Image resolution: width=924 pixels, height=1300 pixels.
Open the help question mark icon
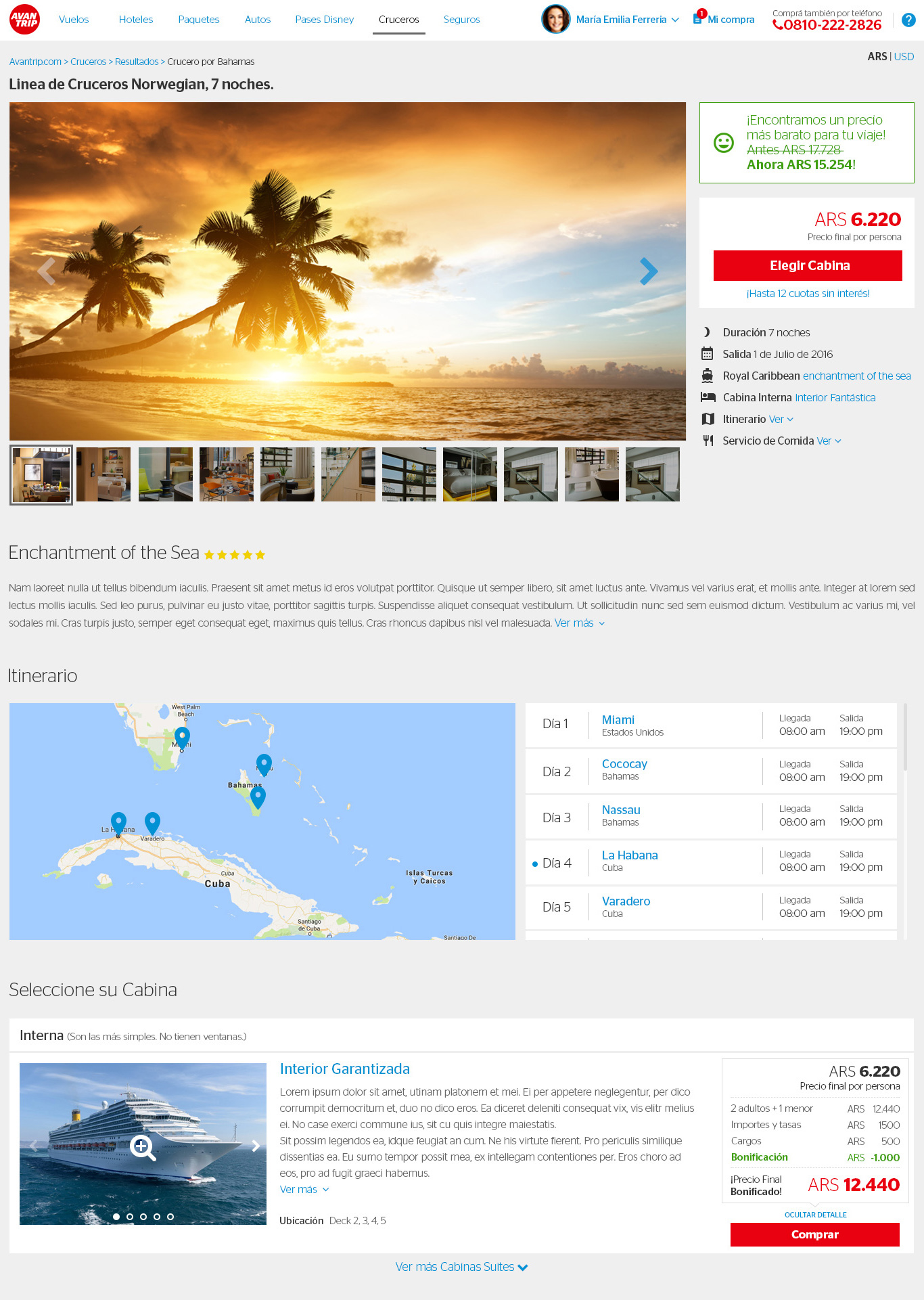coord(908,20)
